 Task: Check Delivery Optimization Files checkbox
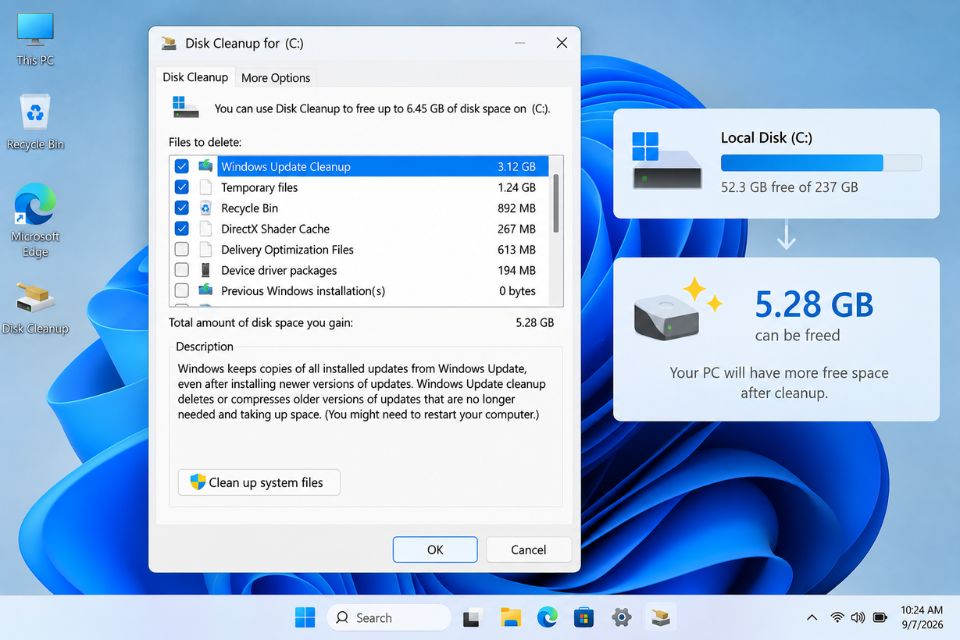(182, 249)
